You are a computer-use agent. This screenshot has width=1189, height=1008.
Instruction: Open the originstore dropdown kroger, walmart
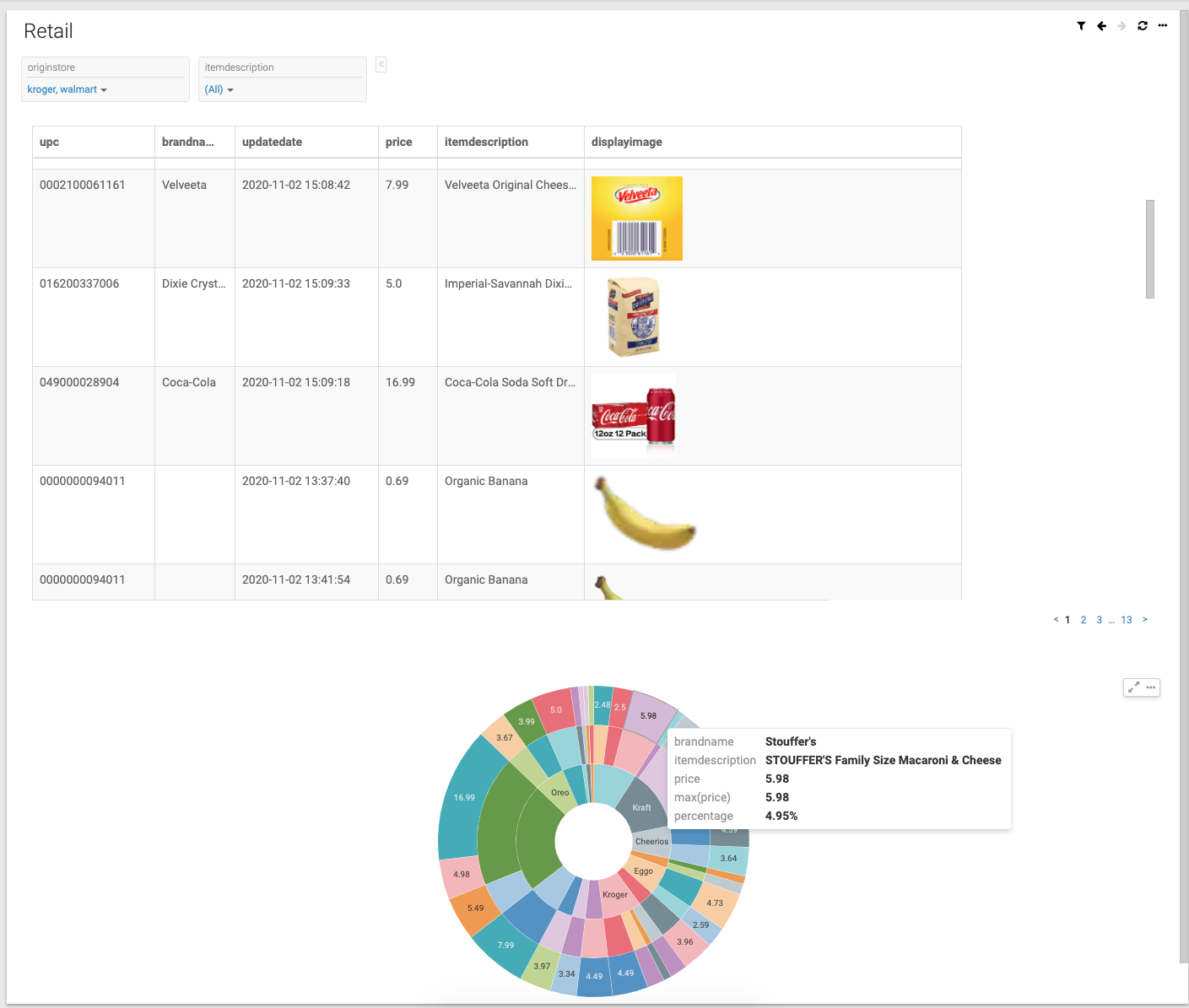click(68, 89)
